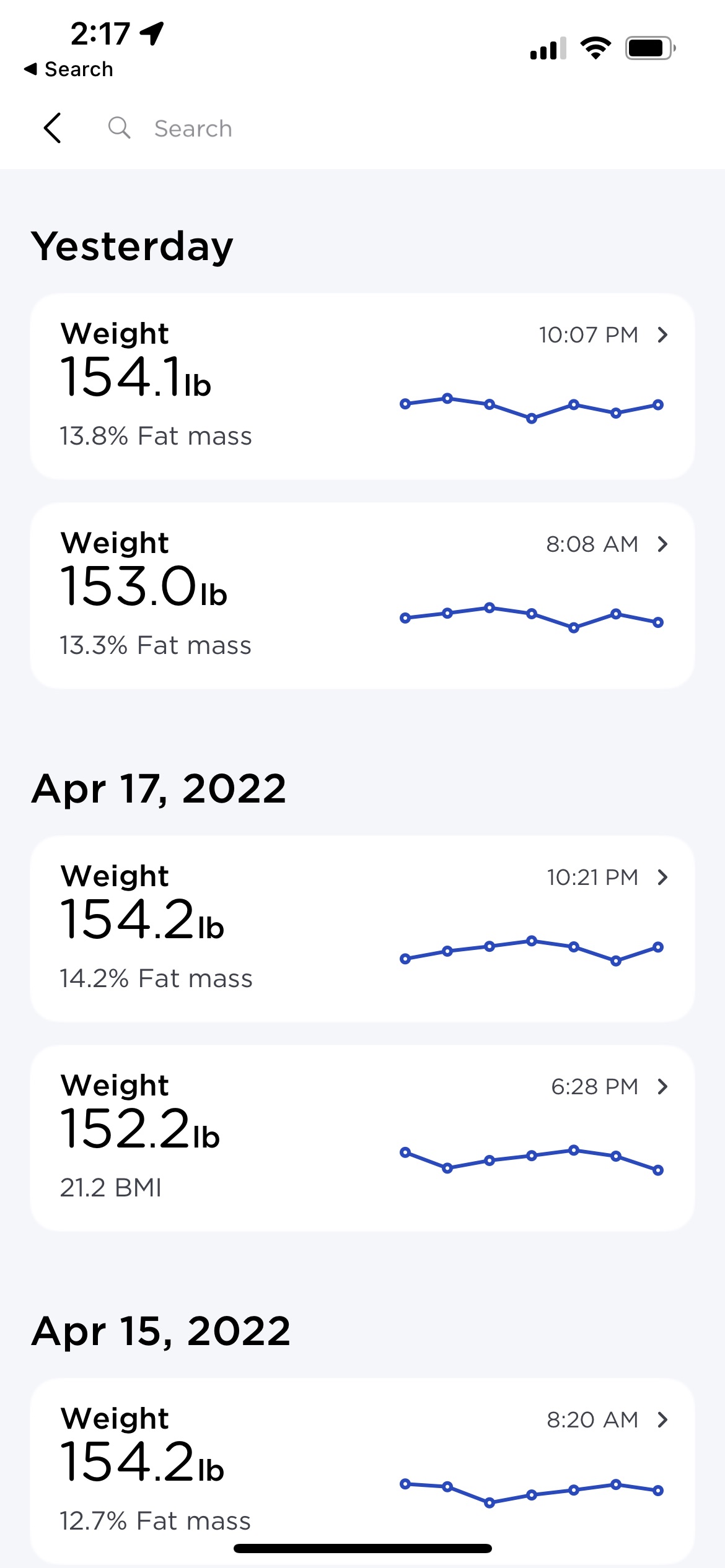Tap the back arrow beside the search field
Image resolution: width=725 pixels, height=1568 pixels.
pyautogui.click(x=53, y=128)
